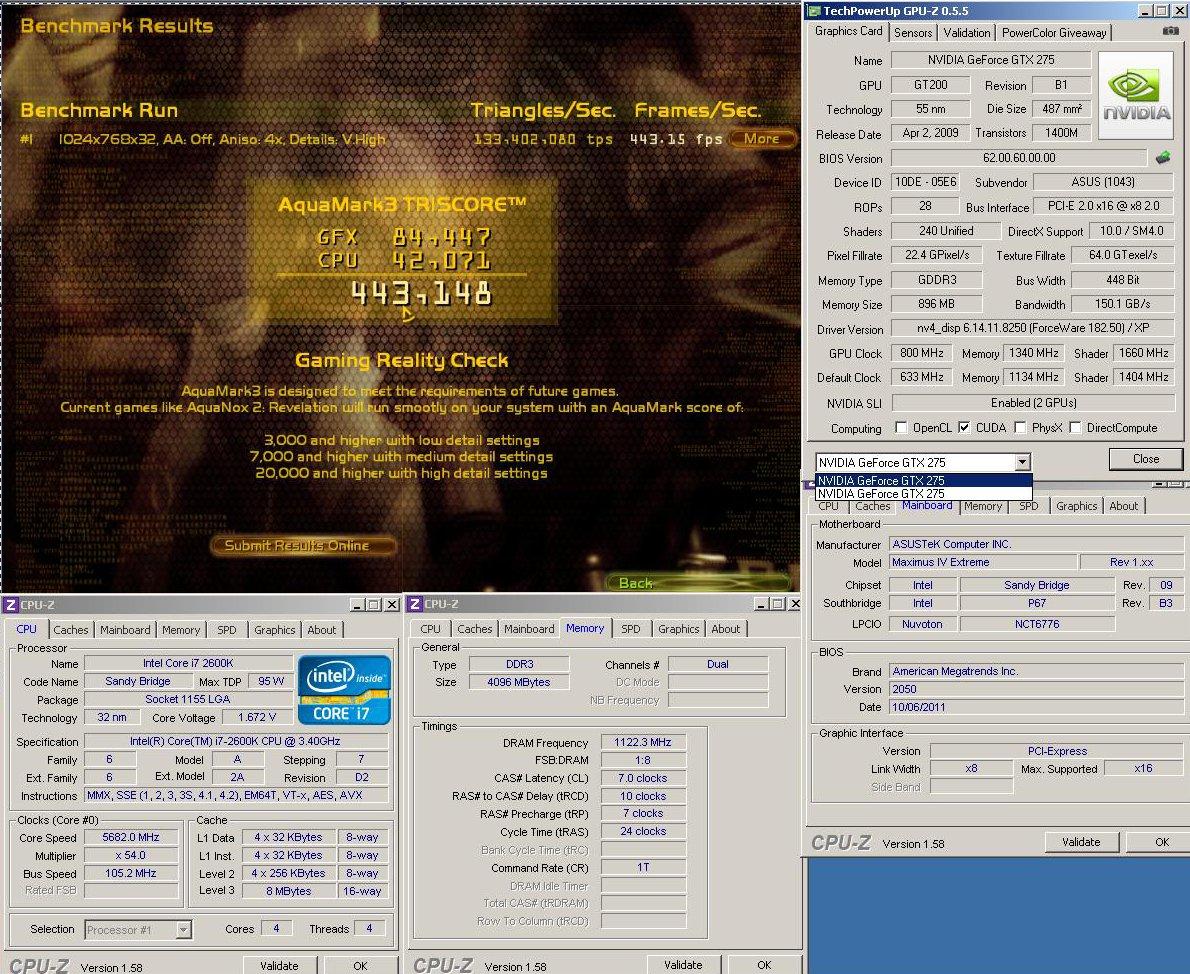Click the Close button in GPU-Z
Viewport: 1190px width, 974px height.
(x=1145, y=459)
